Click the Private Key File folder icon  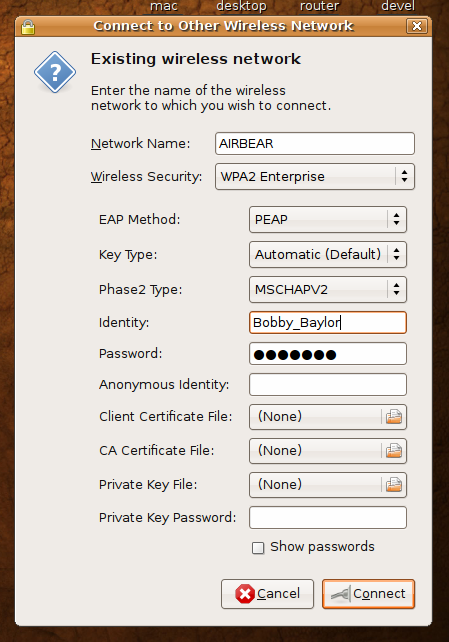[394, 485]
